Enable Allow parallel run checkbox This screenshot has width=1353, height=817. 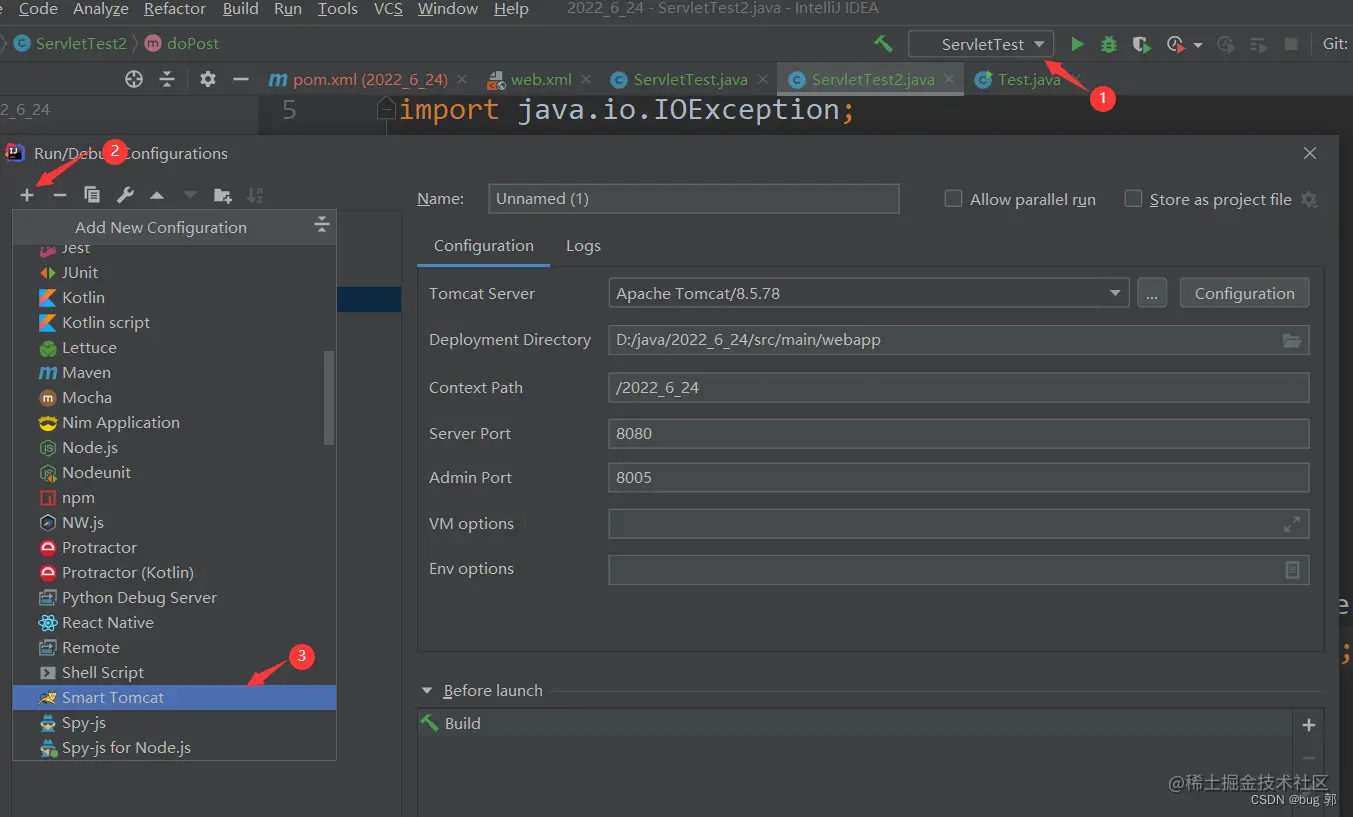(x=953, y=198)
